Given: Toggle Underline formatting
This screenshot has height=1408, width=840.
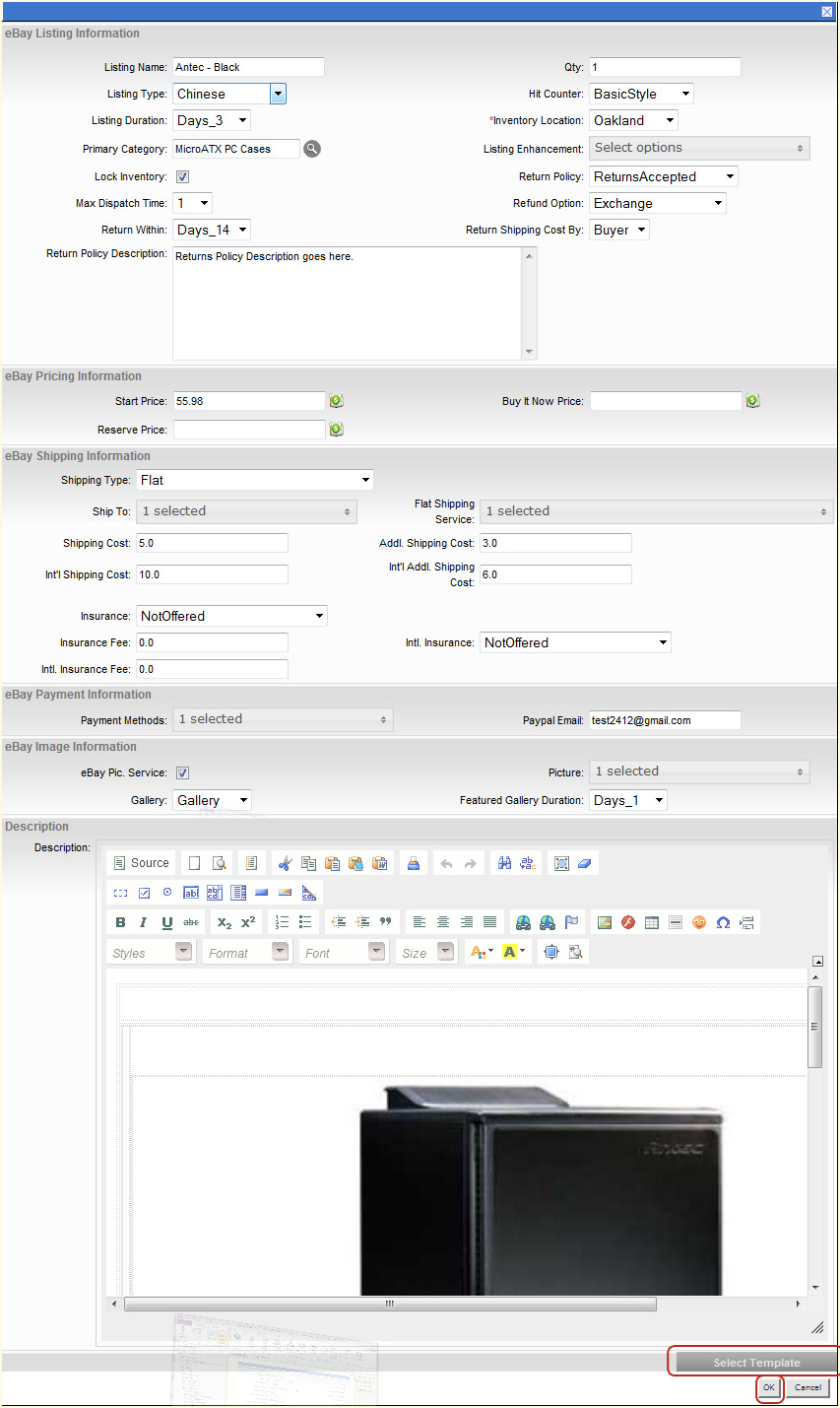Looking at the screenshot, I should (x=167, y=922).
